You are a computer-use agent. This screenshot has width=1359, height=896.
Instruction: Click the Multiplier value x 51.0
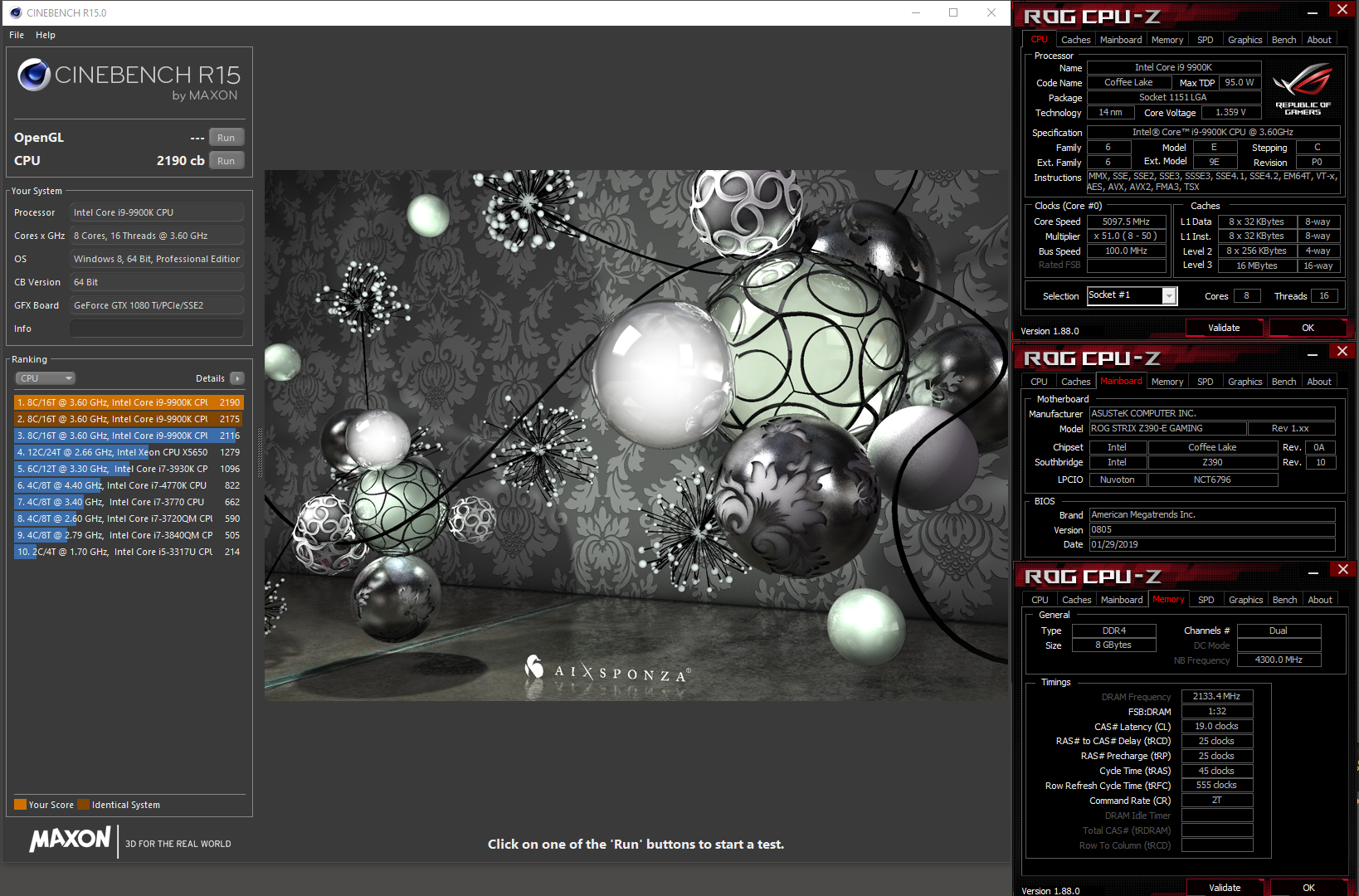click(1126, 236)
